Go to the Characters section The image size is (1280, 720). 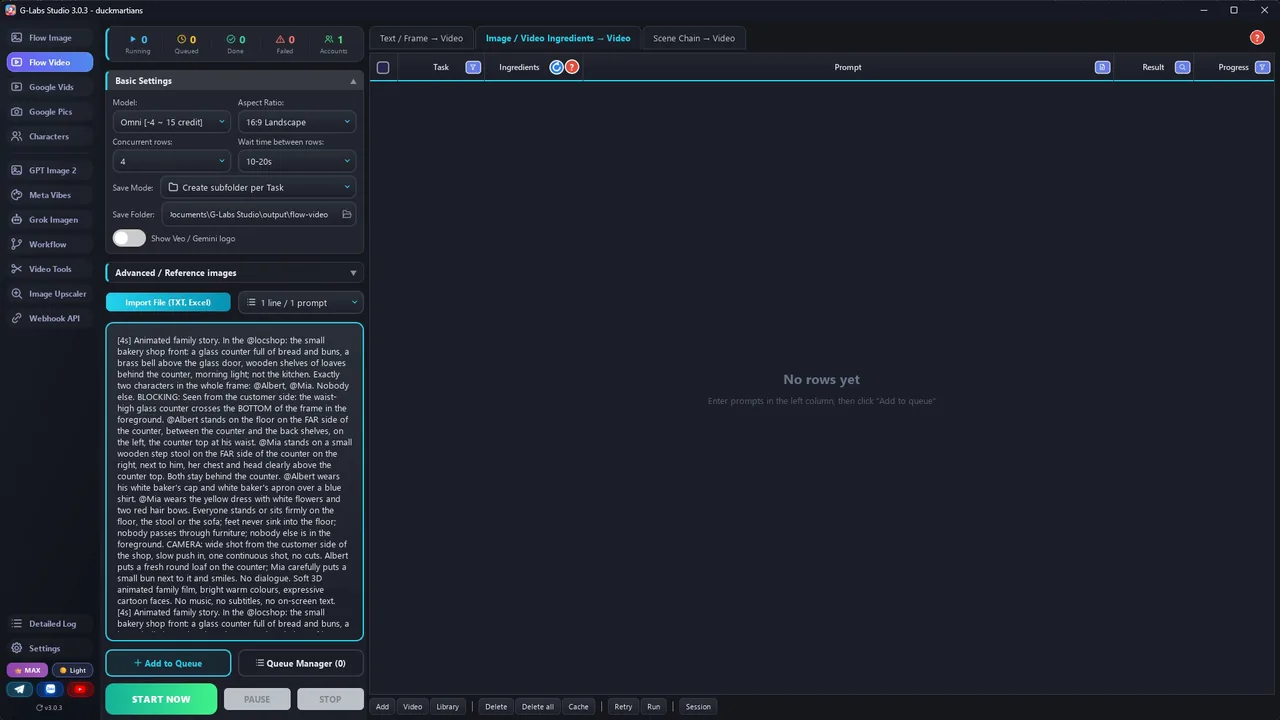50,136
